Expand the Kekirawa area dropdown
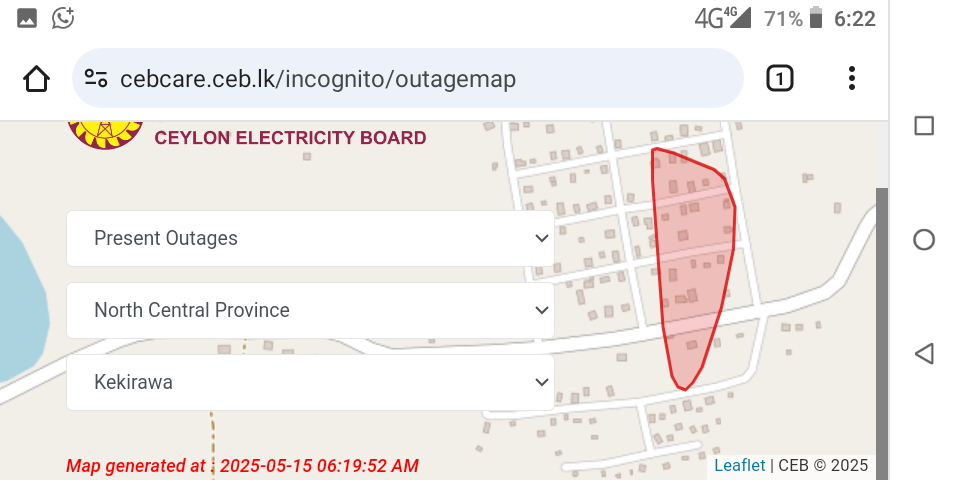Screen dimensions: 960x480 (310, 383)
